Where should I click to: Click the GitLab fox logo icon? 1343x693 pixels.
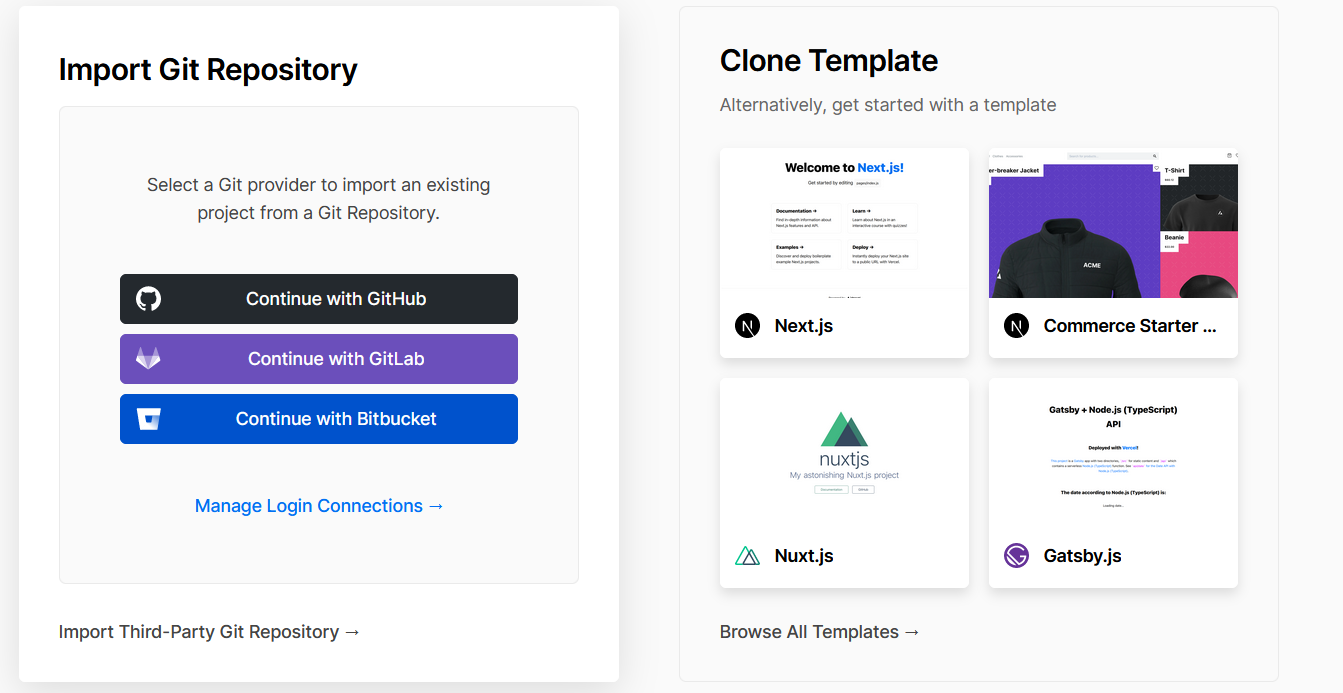[149, 359]
